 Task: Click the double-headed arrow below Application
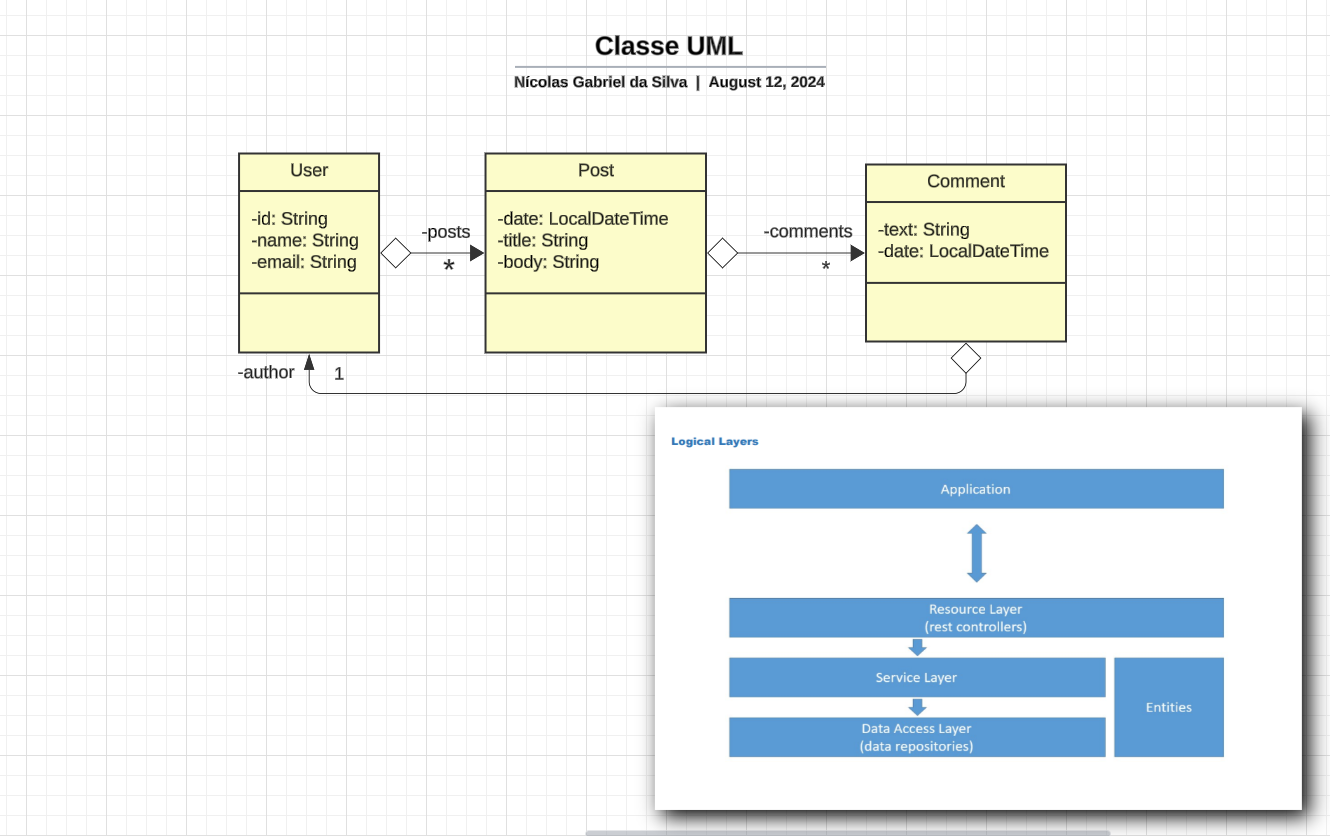[x=977, y=553]
